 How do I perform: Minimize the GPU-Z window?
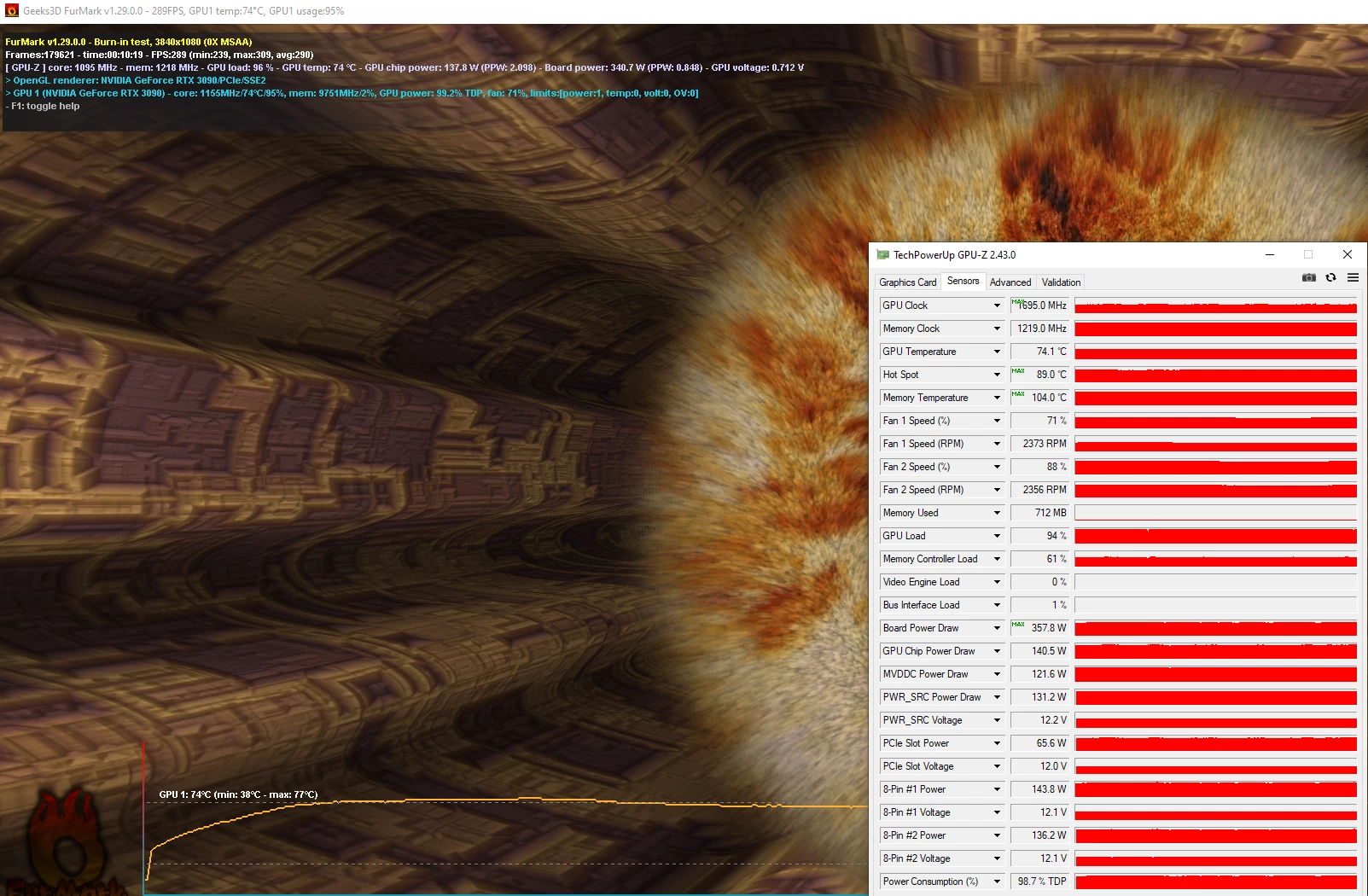point(1270,254)
